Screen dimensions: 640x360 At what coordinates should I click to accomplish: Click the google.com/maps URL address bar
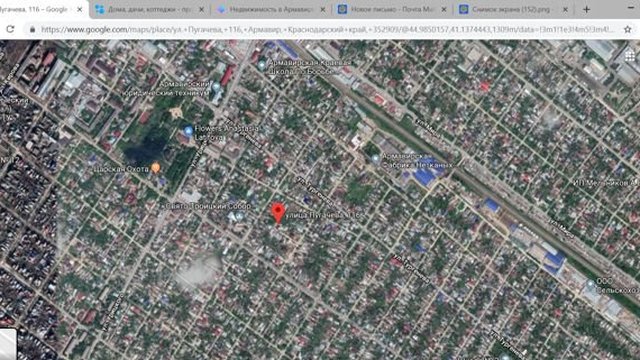pos(327,29)
